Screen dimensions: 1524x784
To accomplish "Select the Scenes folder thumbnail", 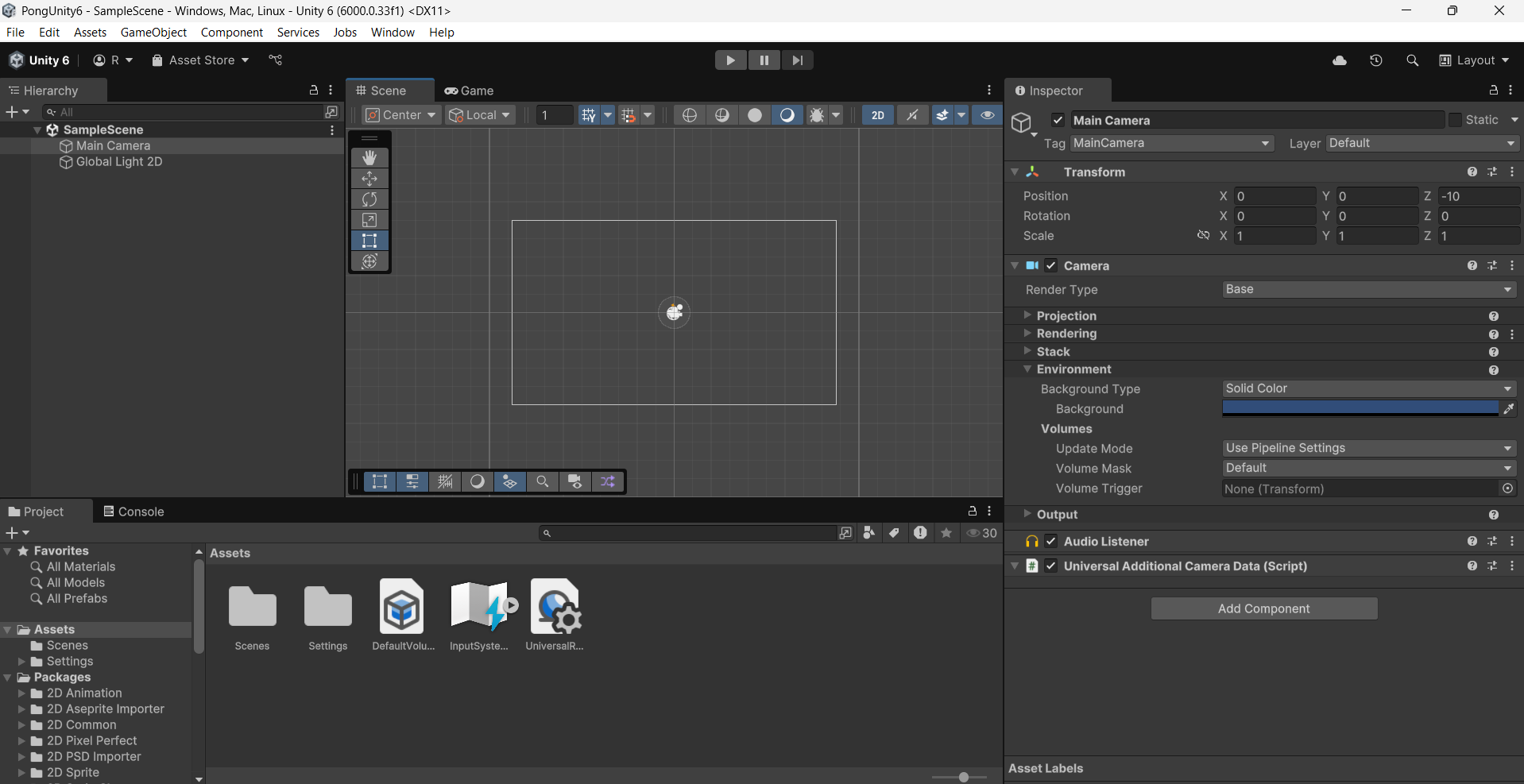I will click(x=252, y=608).
